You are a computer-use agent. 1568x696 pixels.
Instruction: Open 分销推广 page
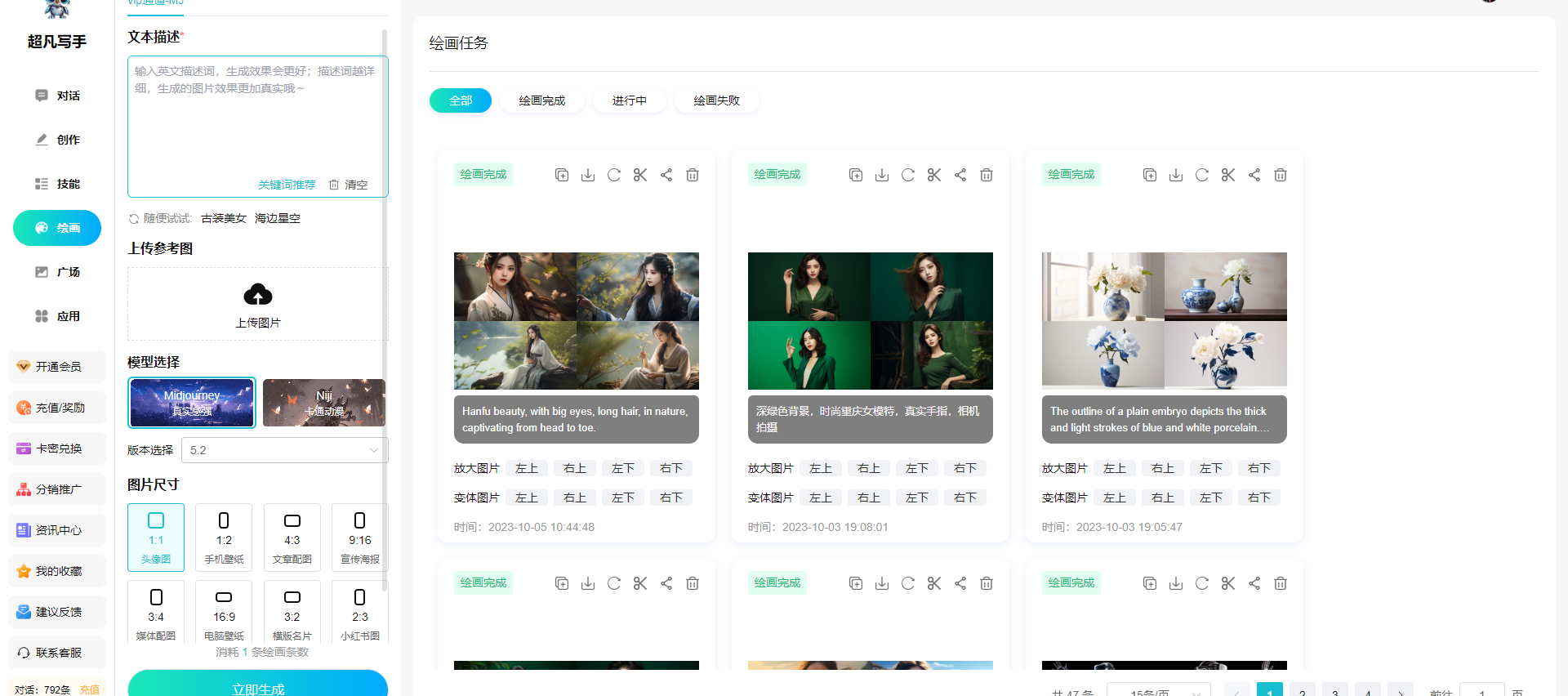pos(57,489)
